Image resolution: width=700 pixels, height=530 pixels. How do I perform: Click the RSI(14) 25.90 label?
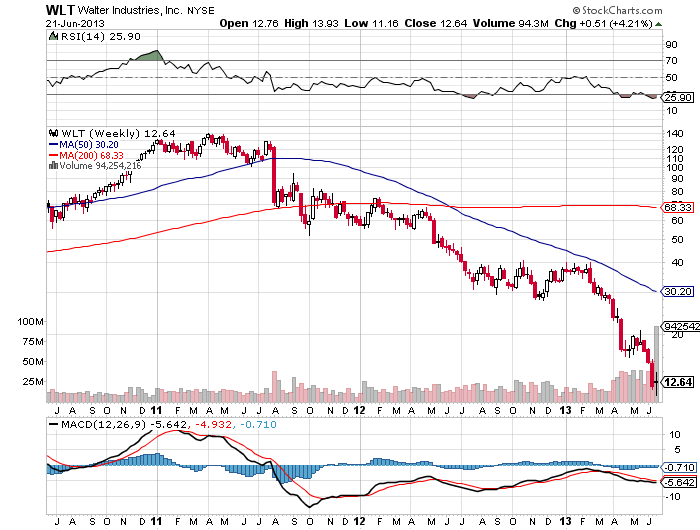(x=101, y=37)
